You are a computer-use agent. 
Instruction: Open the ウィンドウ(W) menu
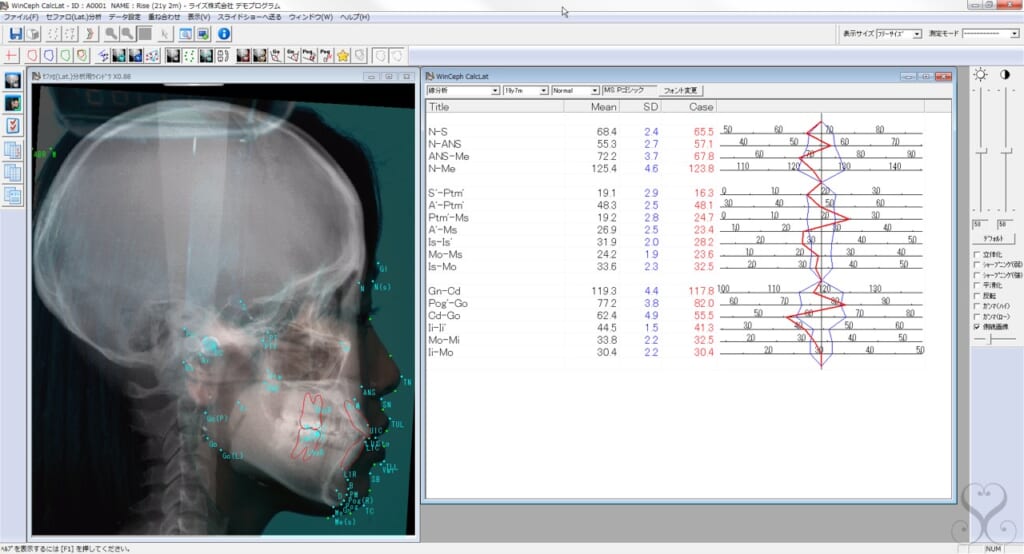point(311,17)
